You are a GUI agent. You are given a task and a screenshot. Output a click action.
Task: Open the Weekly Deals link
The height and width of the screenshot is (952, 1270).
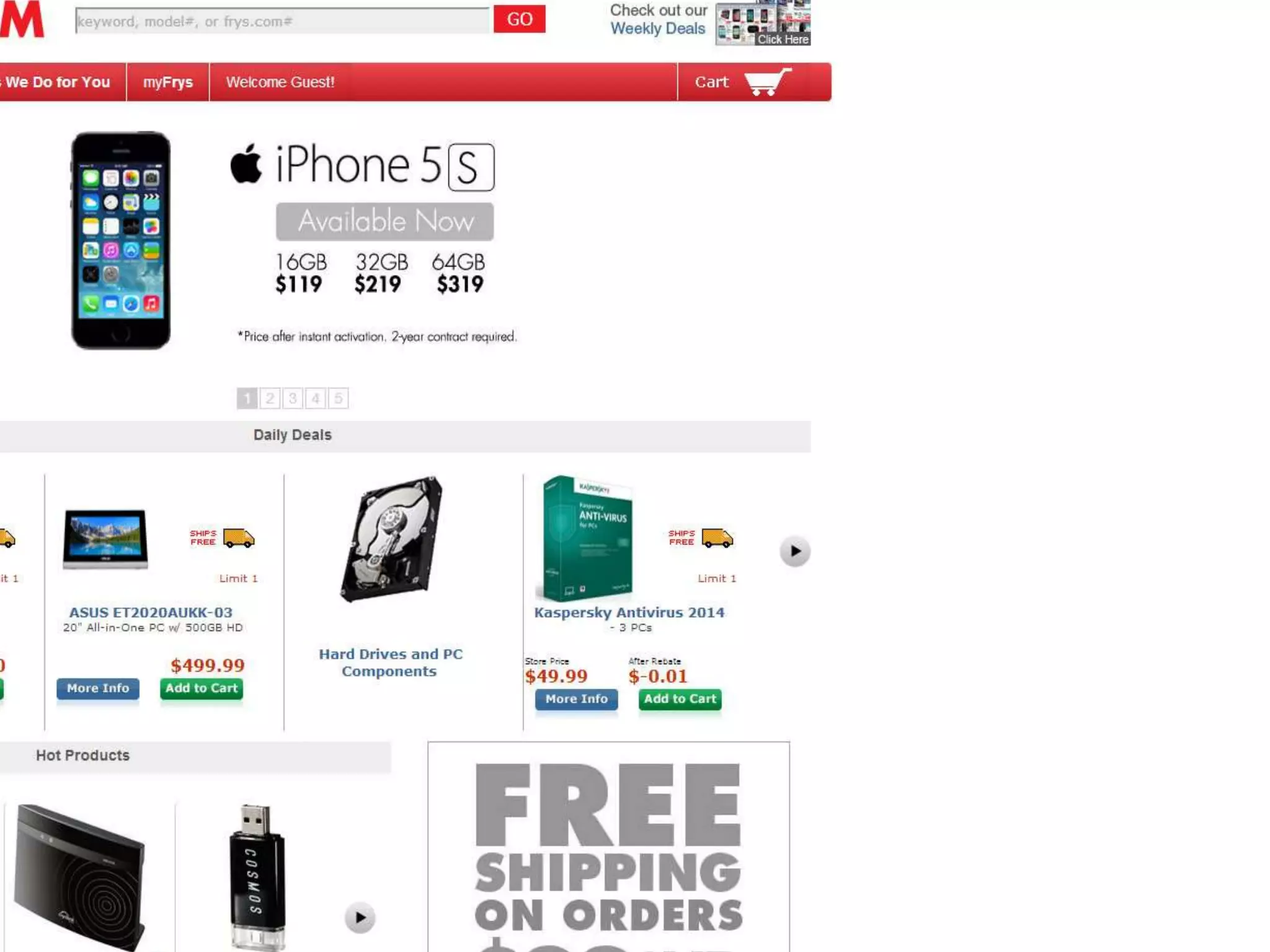click(x=658, y=29)
